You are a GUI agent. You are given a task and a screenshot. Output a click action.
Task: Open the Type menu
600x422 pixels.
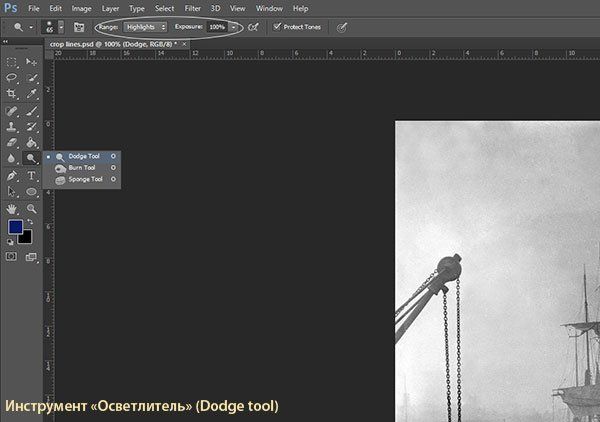pyautogui.click(x=137, y=8)
